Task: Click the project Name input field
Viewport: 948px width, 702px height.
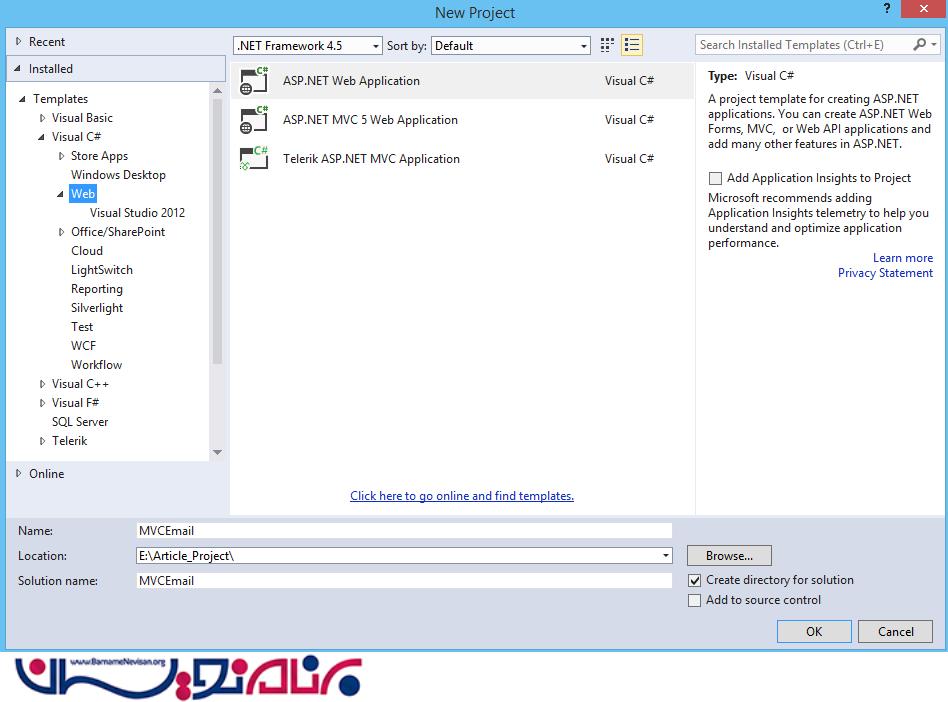Action: pos(404,531)
